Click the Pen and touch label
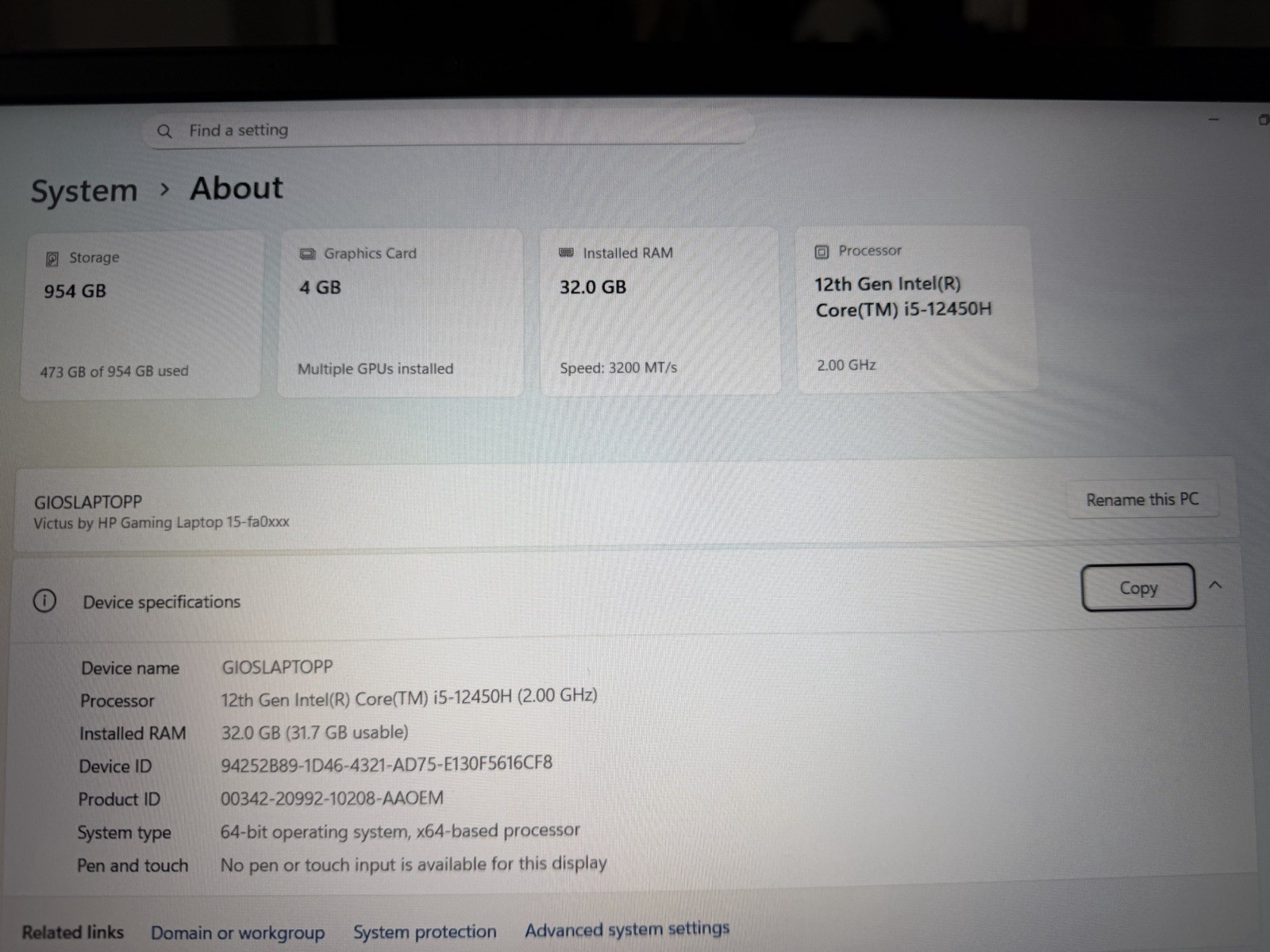The height and width of the screenshot is (952, 1270). 133,866
